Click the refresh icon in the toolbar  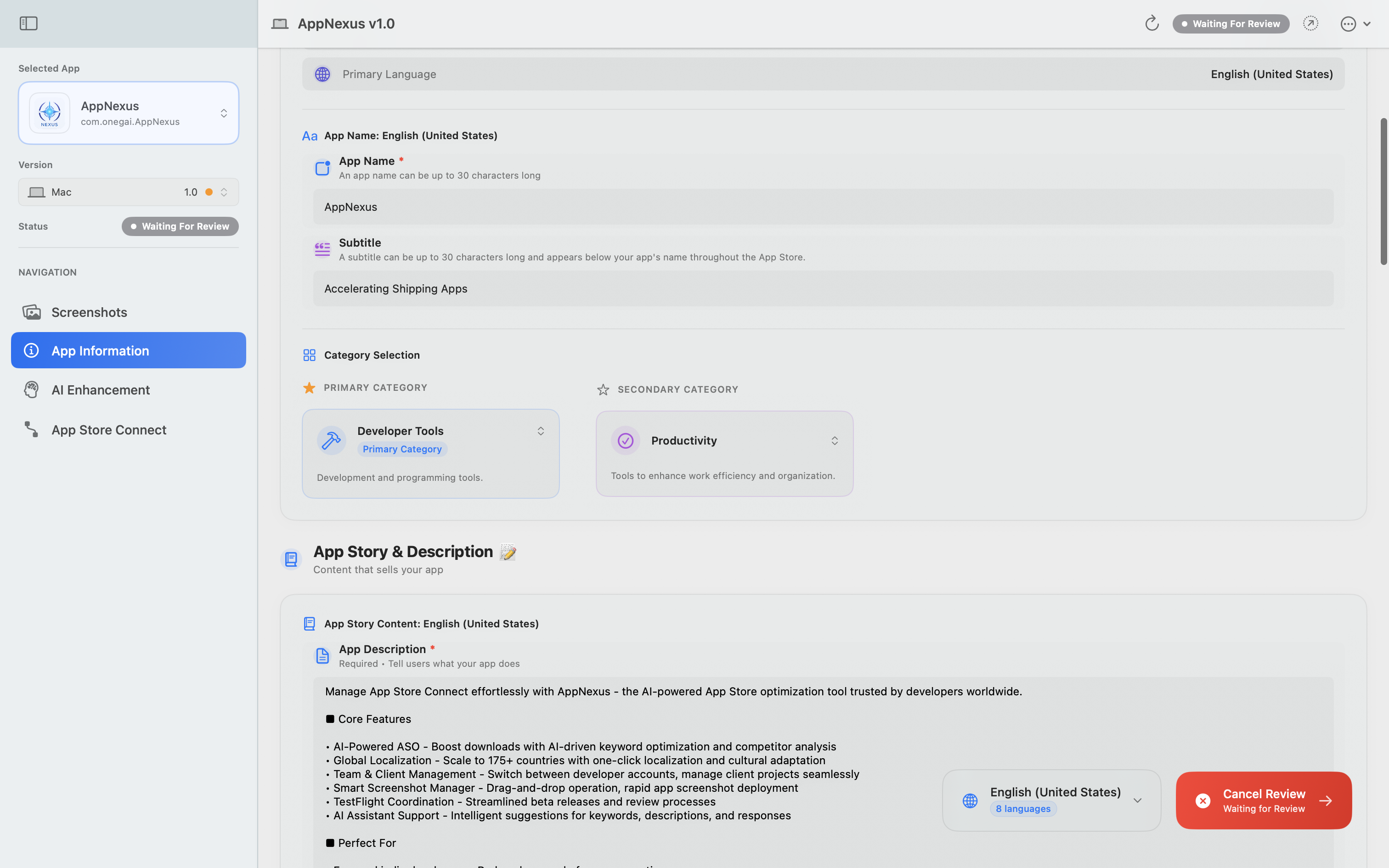(1152, 23)
